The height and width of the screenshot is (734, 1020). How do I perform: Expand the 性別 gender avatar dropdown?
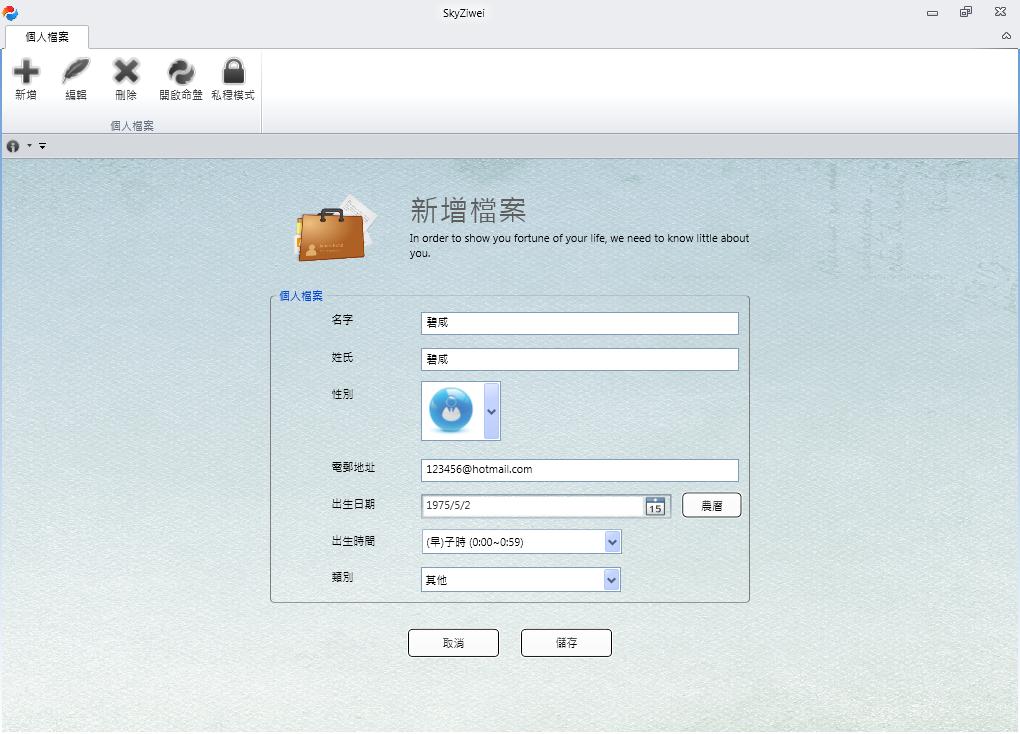[491, 411]
